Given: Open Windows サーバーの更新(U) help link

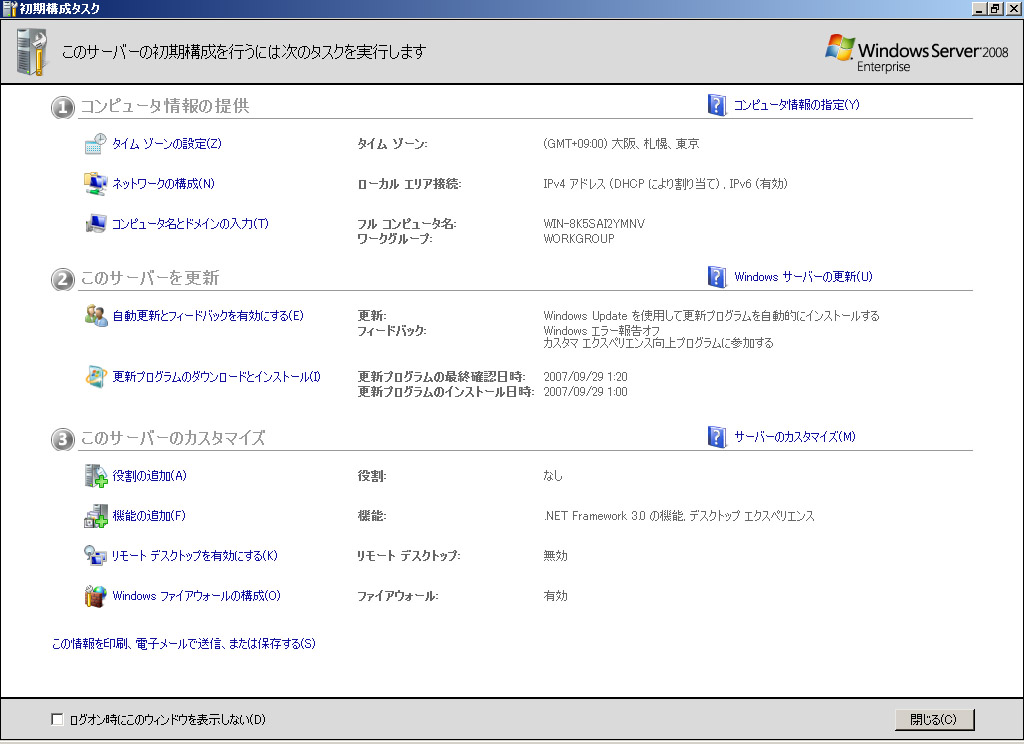Looking at the screenshot, I should point(803,276).
